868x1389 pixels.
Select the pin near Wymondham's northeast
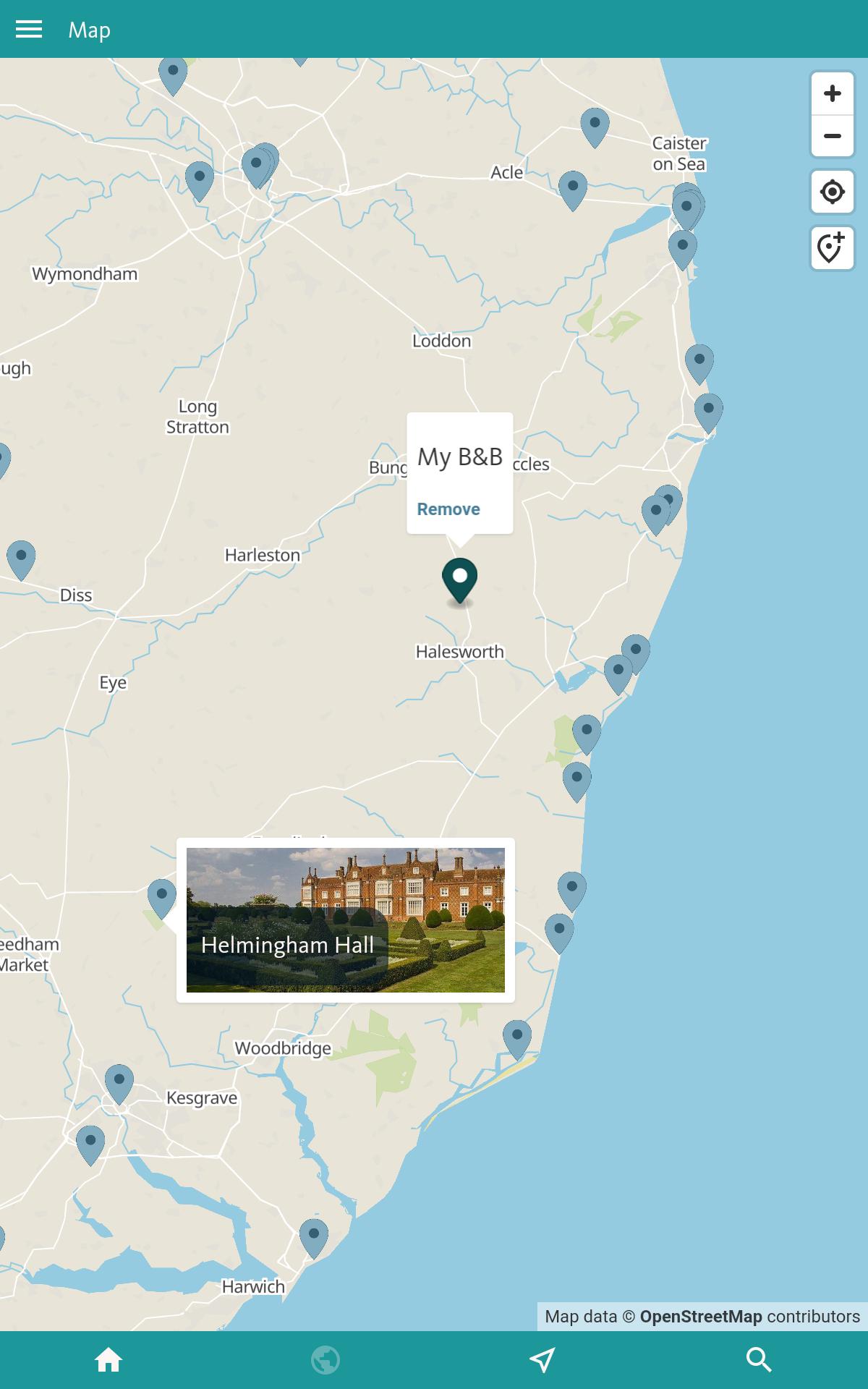(x=200, y=182)
